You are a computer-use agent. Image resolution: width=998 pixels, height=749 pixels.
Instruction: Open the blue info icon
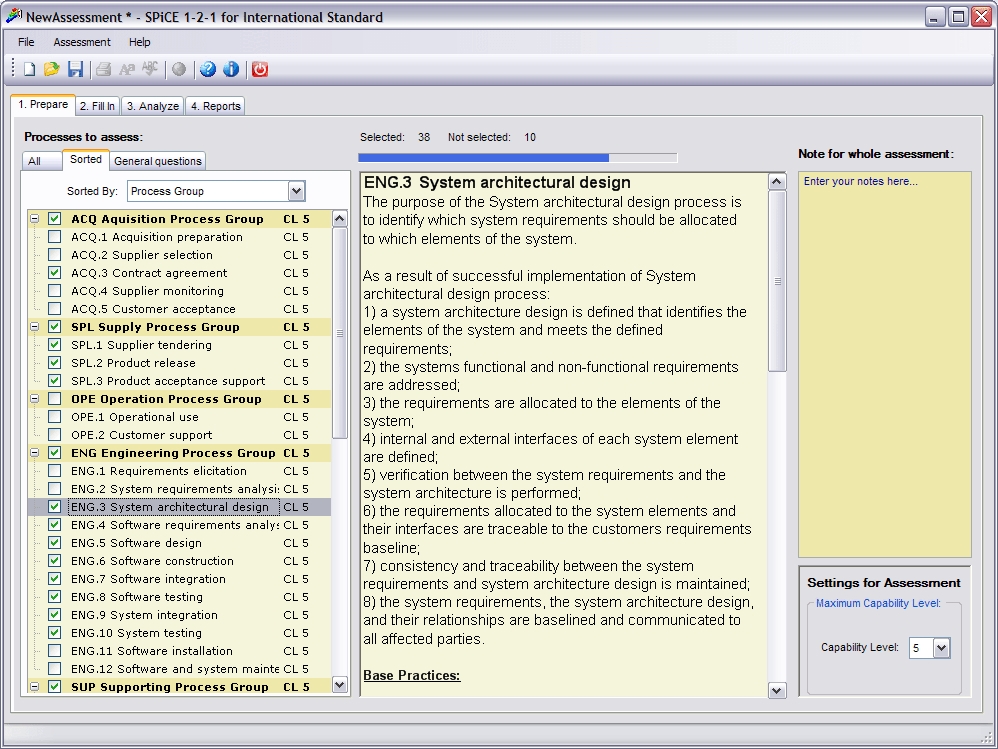231,69
